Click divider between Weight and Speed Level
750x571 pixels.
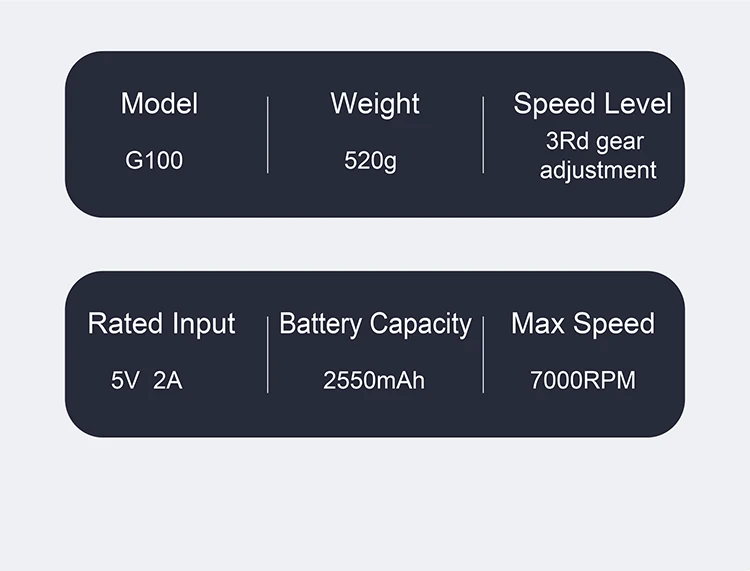[483, 135]
